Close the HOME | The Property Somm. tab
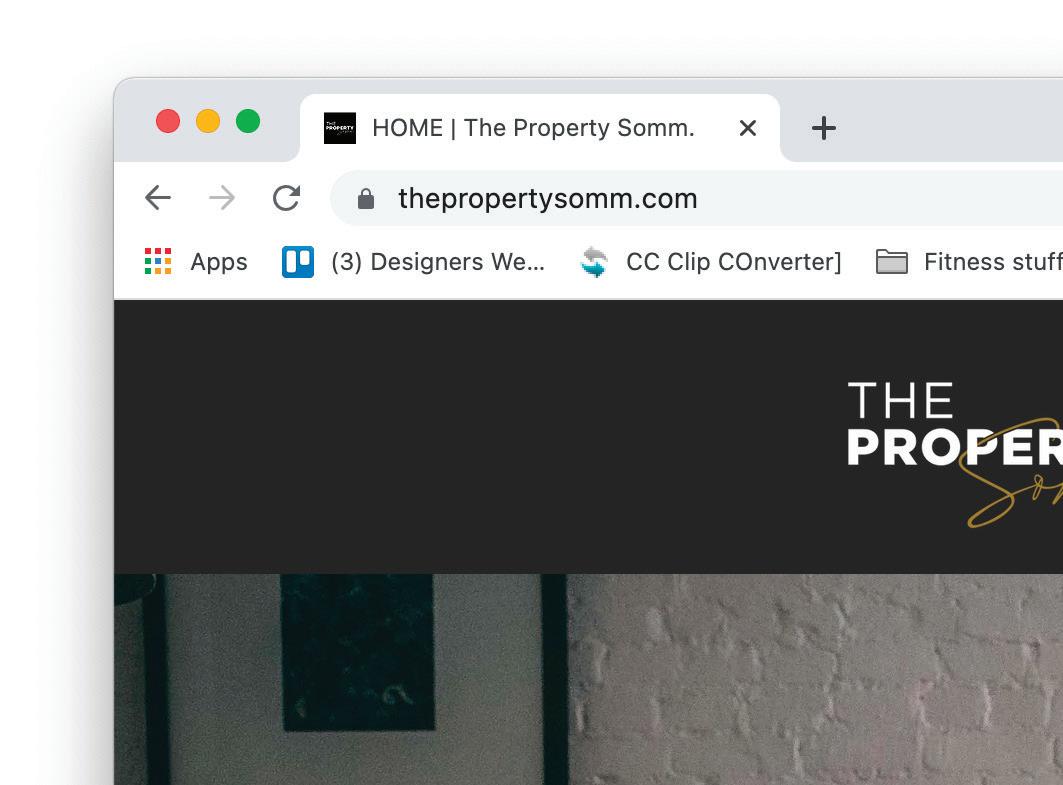This screenshot has height=785, width=1063. (x=748, y=128)
